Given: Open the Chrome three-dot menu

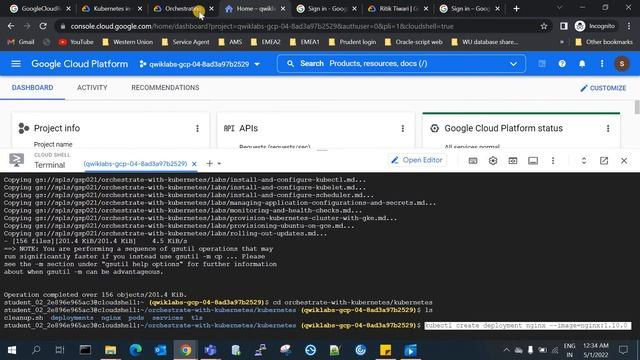Looking at the screenshot, I should 629,26.
